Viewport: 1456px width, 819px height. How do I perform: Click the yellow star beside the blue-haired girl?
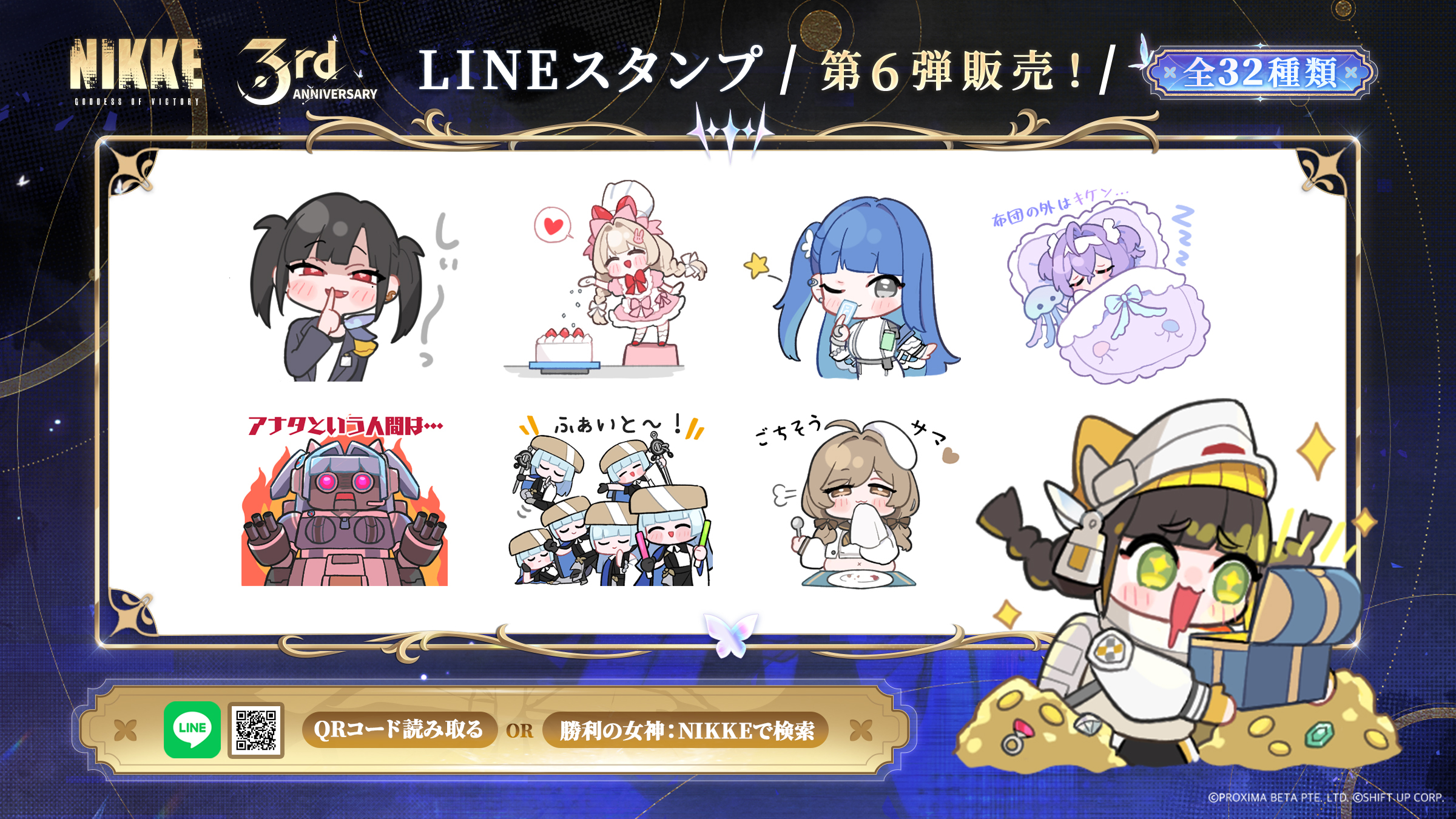click(x=756, y=266)
